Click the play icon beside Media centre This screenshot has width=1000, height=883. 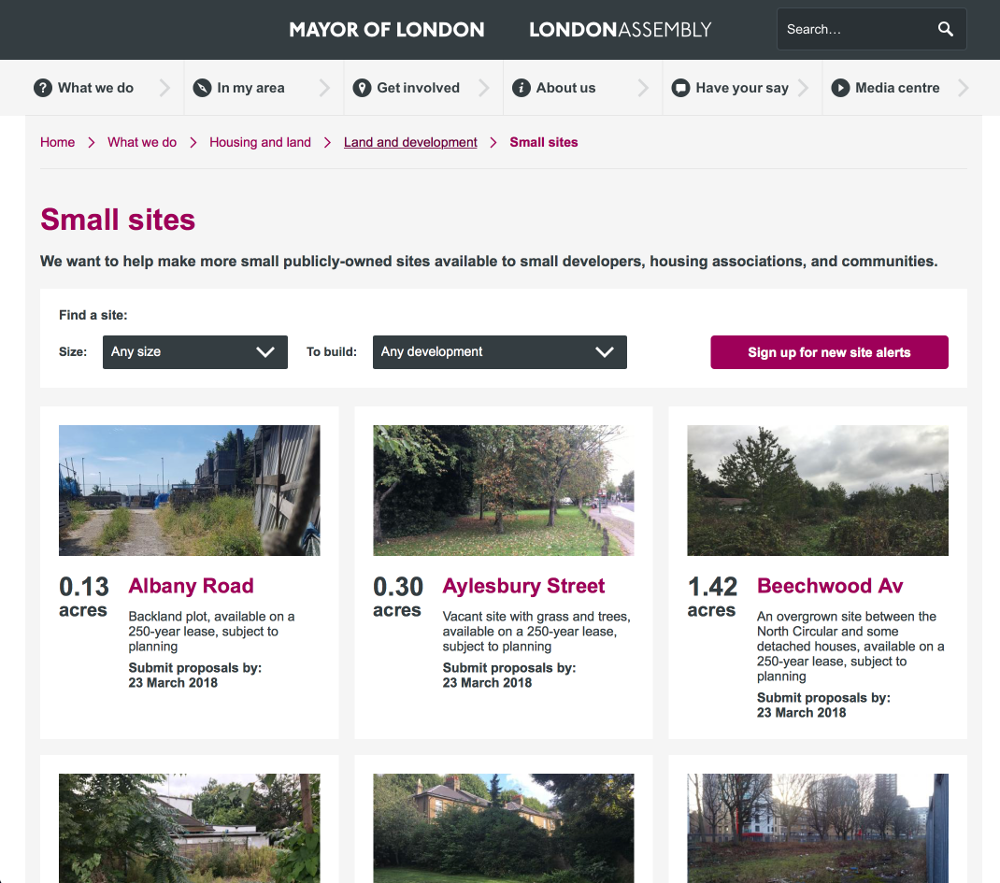[x=840, y=88]
